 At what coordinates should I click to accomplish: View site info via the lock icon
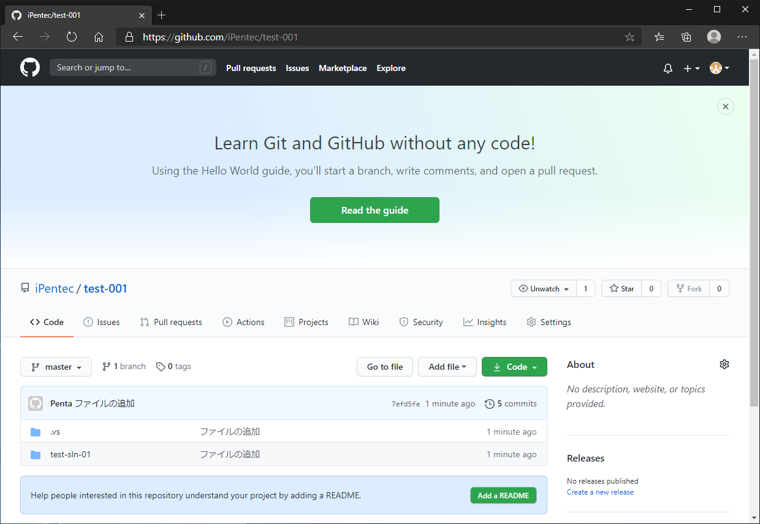pyautogui.click(x=129, y=37)
